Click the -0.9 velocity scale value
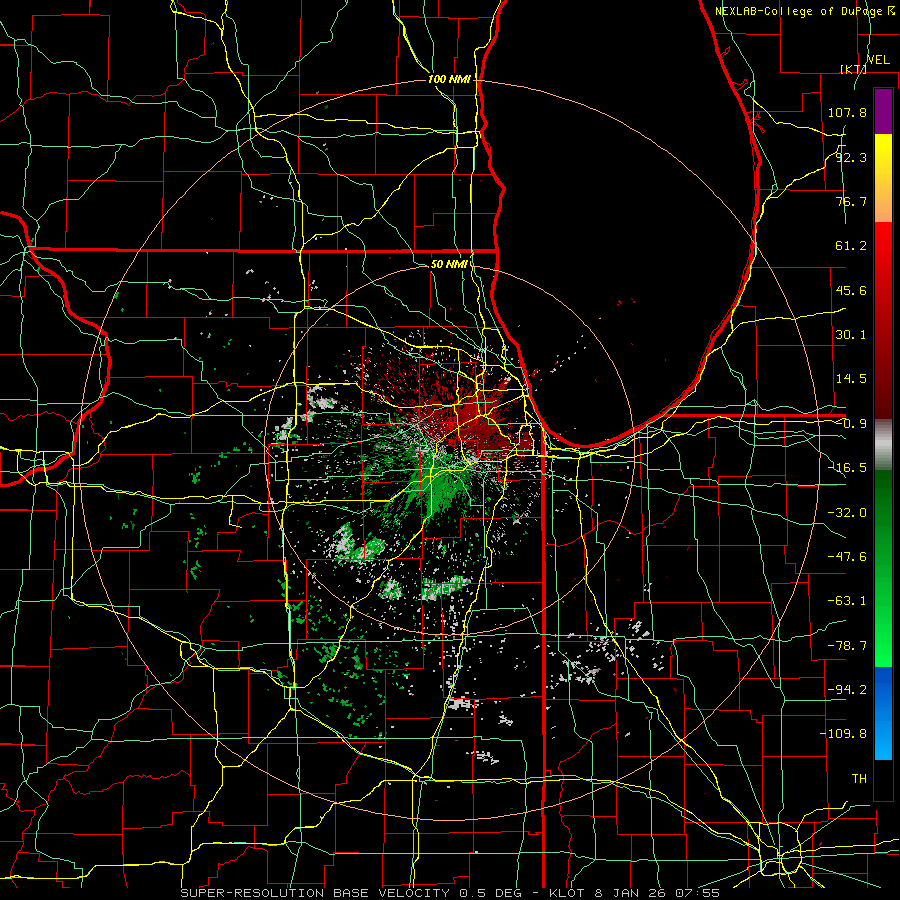Image resolution: width=900 pixels, height=900 pixels. pos(851,424)
